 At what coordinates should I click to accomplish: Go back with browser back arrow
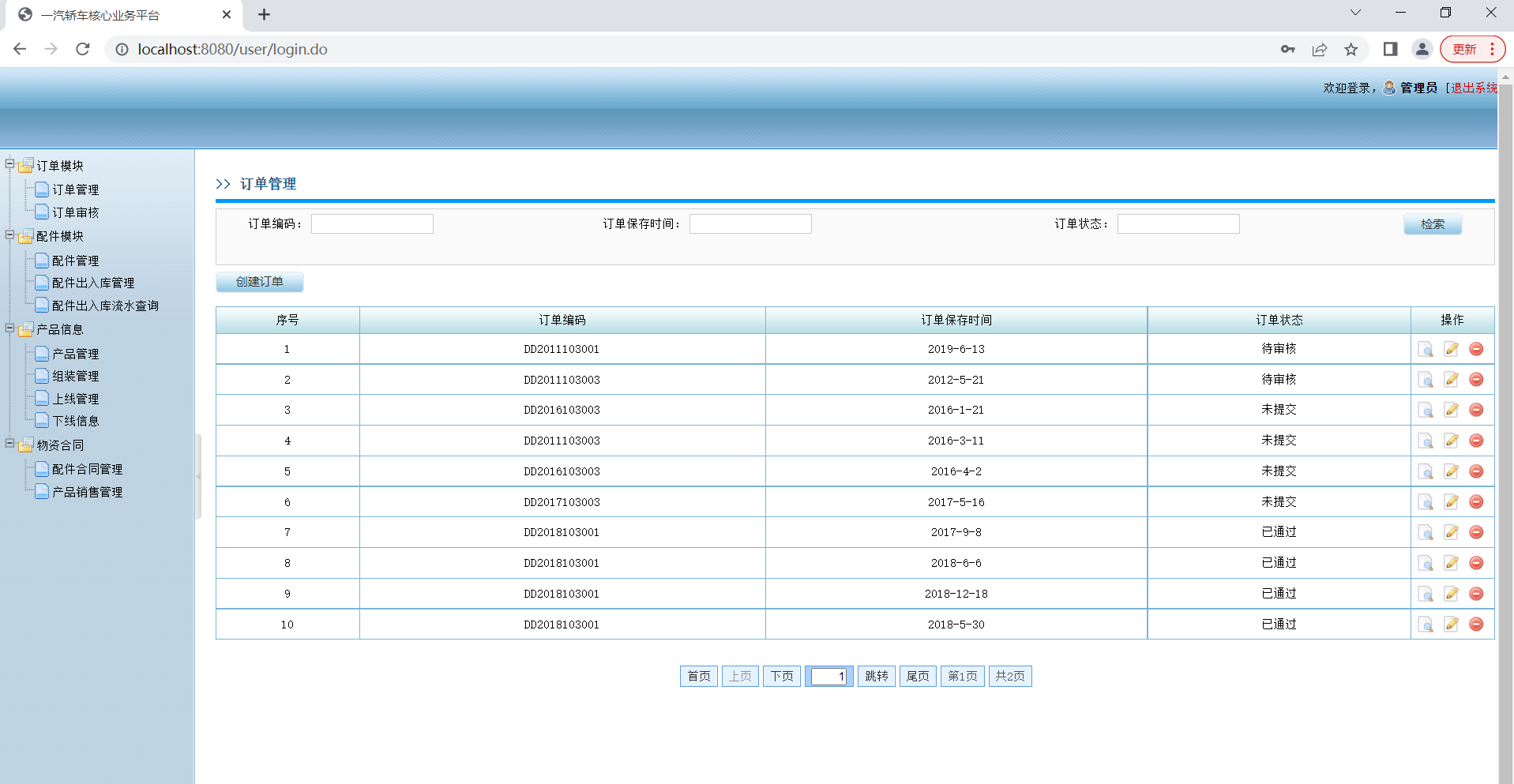20,49
